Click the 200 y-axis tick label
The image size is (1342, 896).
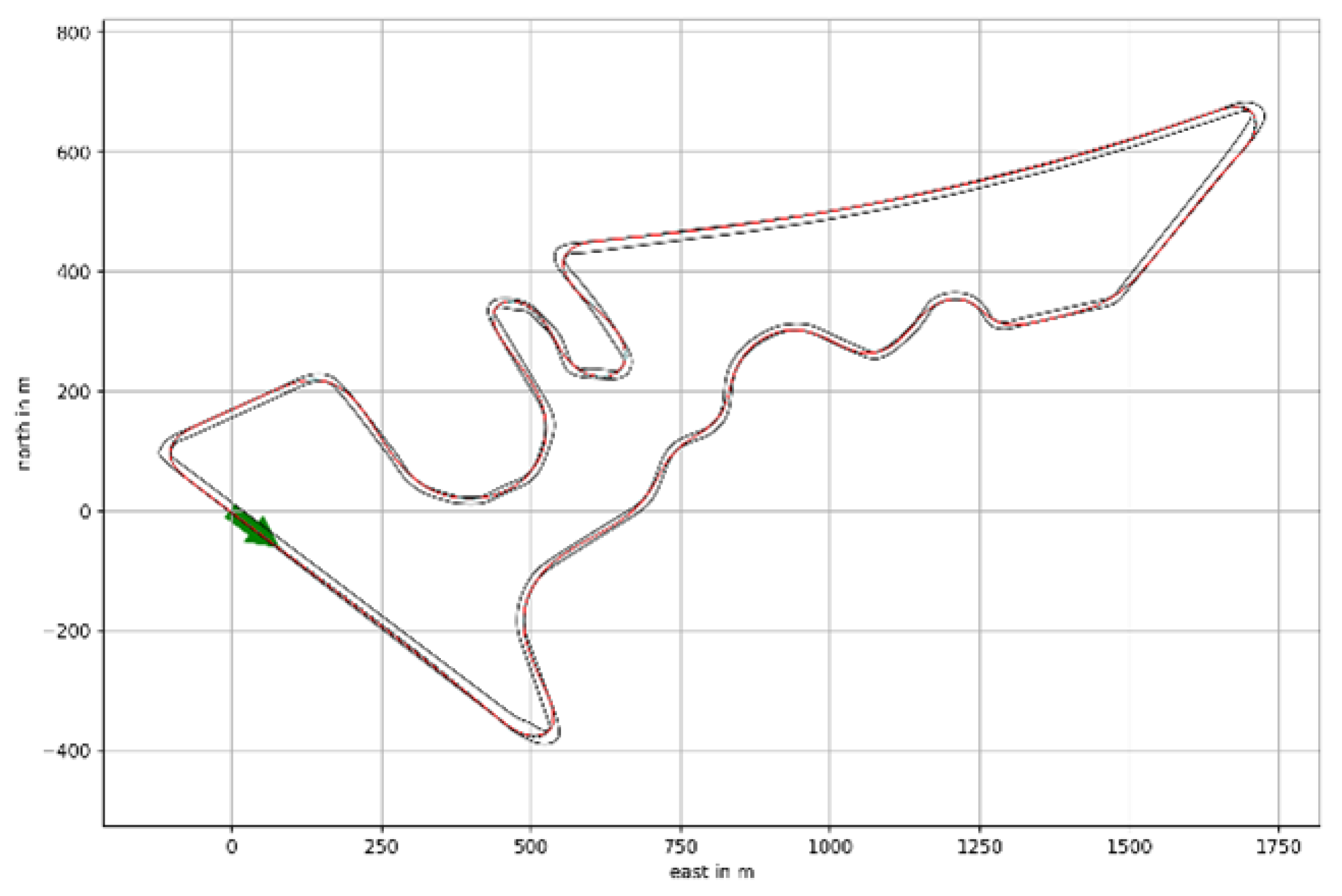tap(73, 391)
